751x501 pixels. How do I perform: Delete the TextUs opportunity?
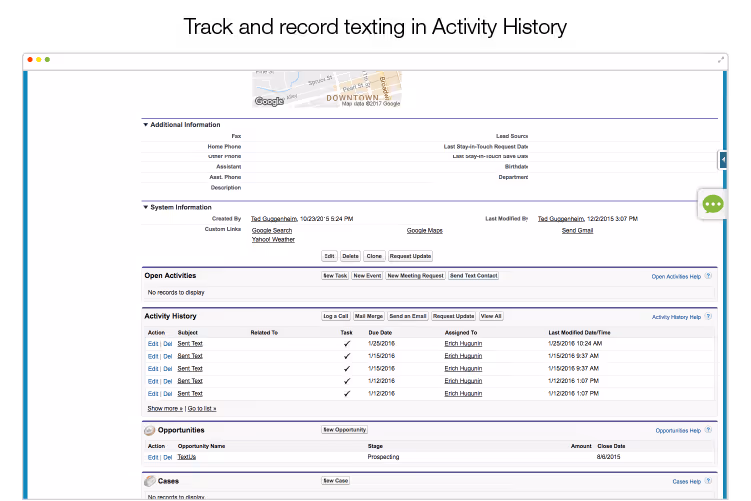click(168, 457)
